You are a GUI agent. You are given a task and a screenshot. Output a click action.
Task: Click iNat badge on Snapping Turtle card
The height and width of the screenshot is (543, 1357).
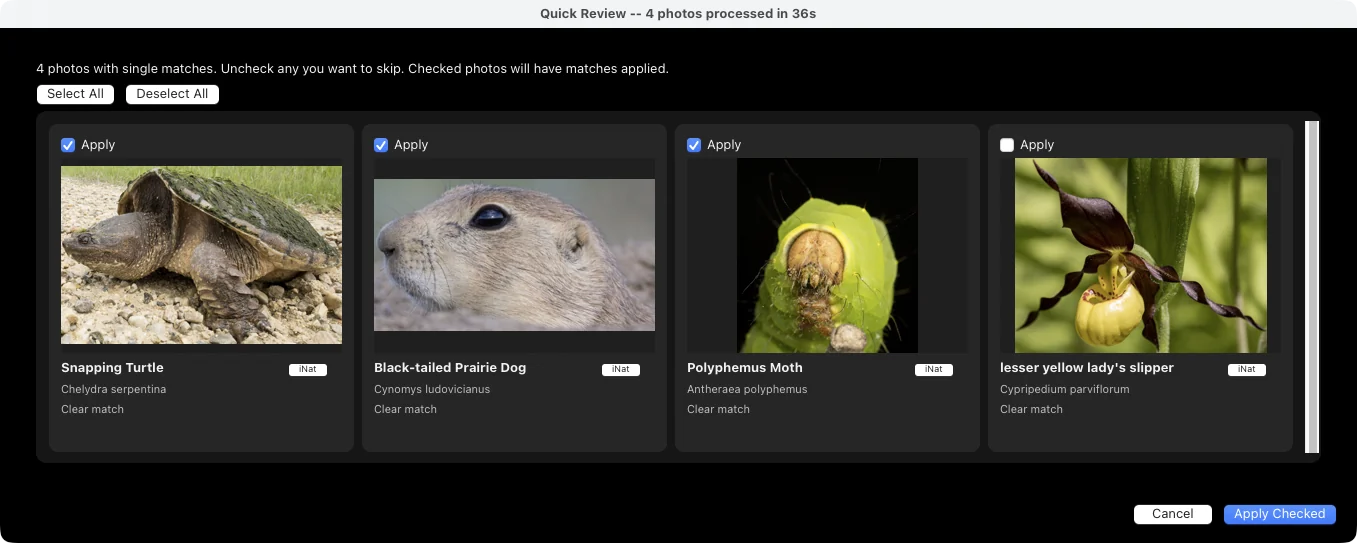tap(307, 369)
